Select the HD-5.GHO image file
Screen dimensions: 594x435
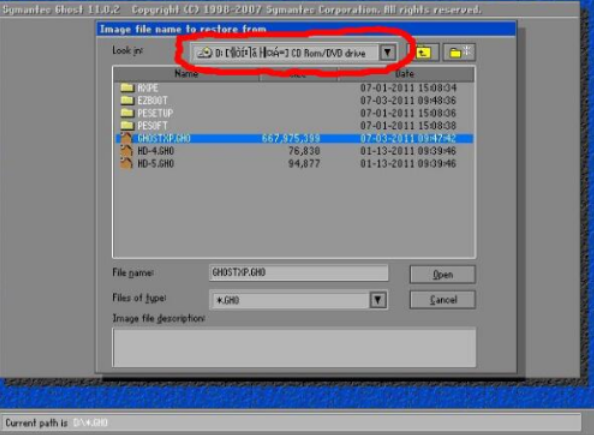click(x=294, y=163)
